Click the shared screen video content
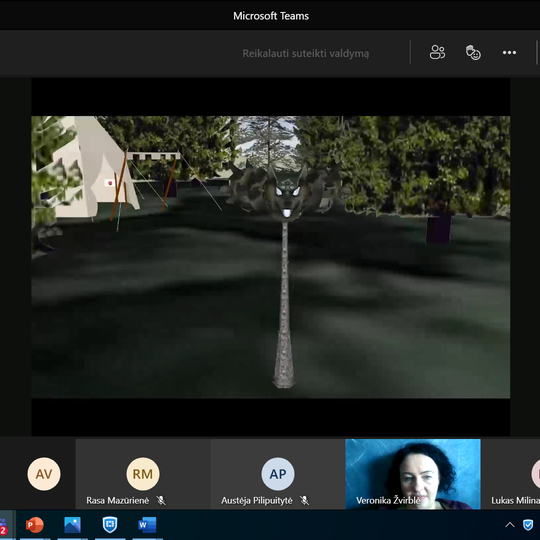540x540 pixels. pos(271,257)
